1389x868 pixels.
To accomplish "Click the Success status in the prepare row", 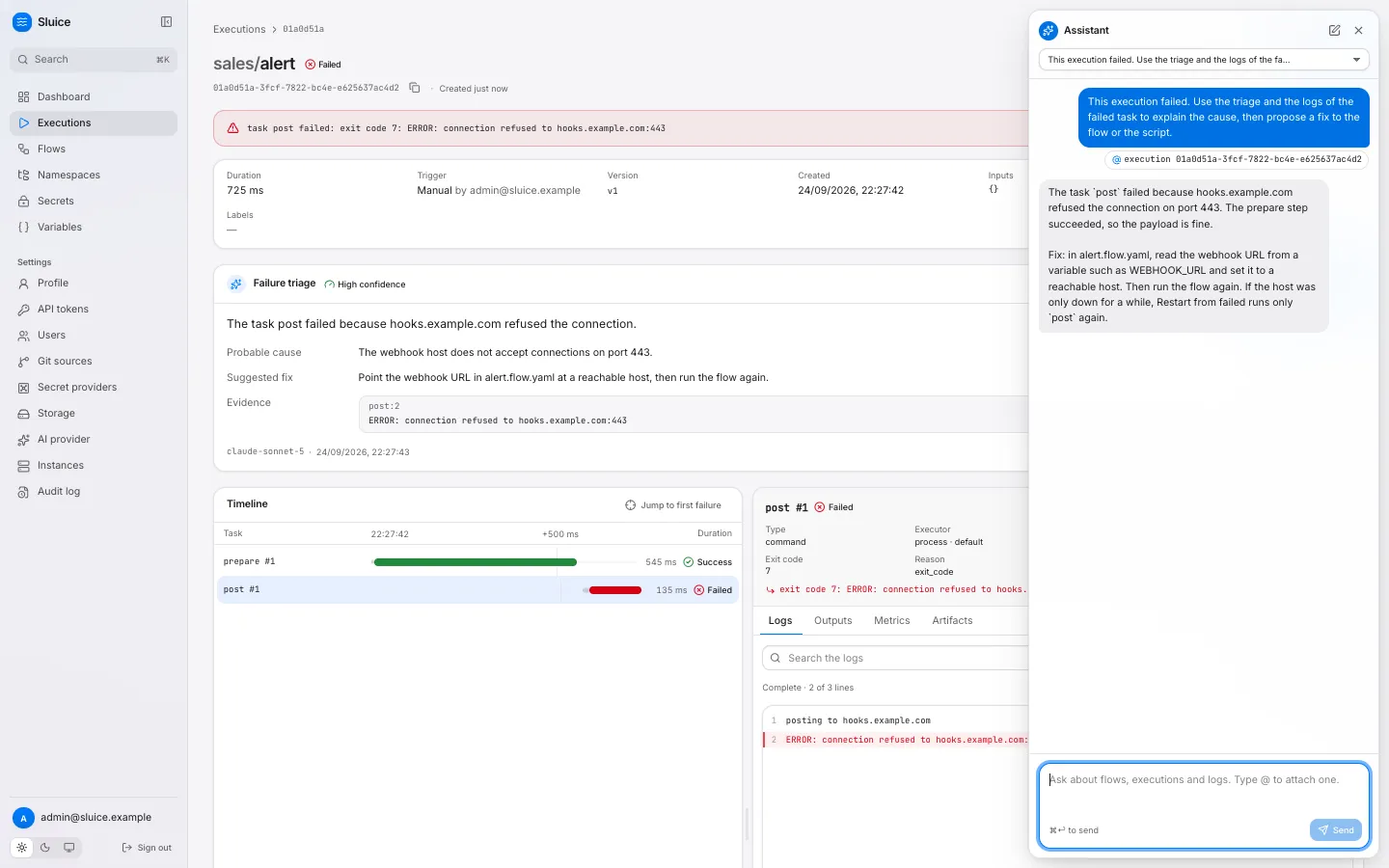I will click(x=708, y=562).
